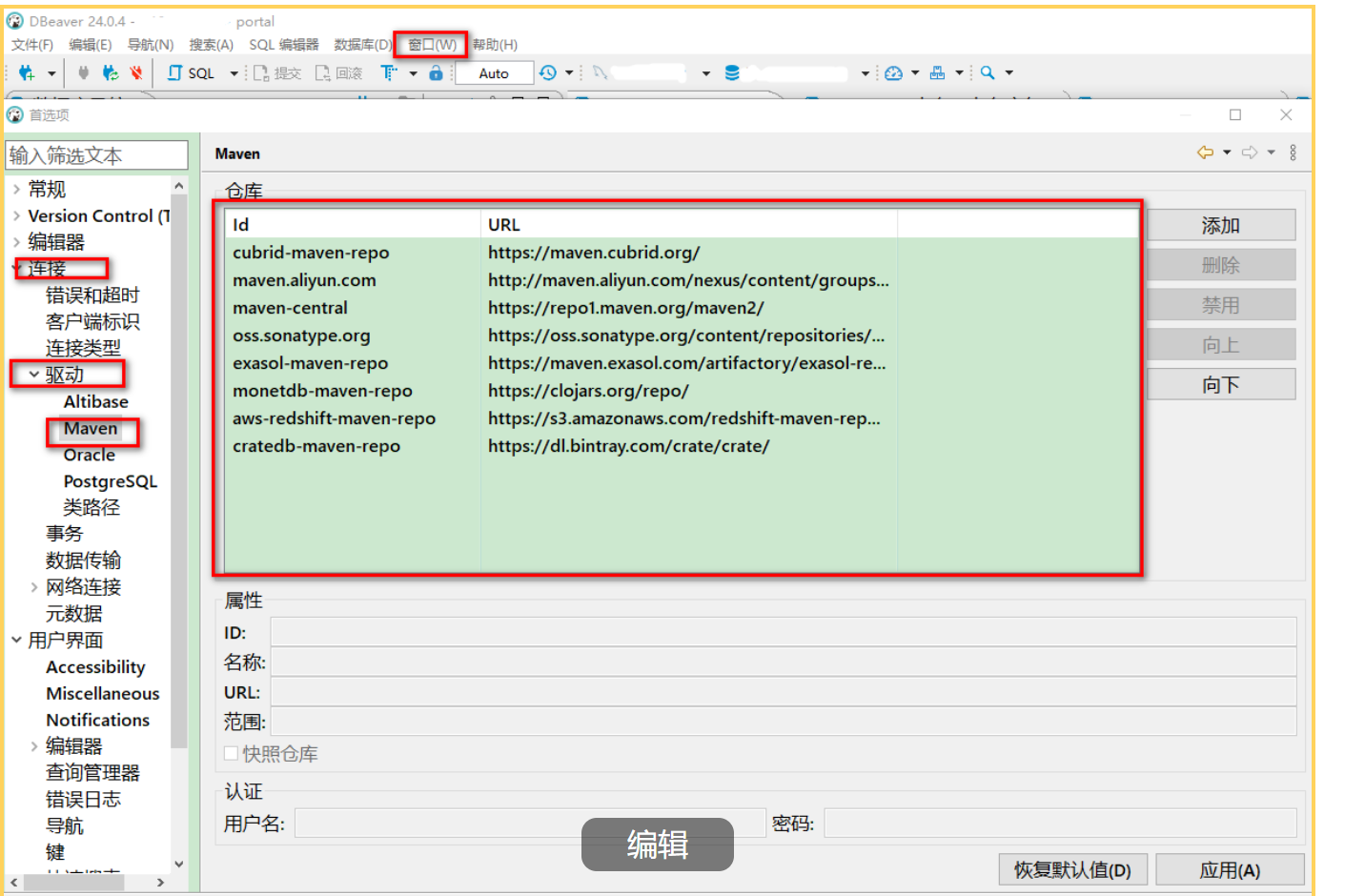The image size is (1365, 896).
Task: Click the network diagram toolbar icon
Action: tap(938, 72)
